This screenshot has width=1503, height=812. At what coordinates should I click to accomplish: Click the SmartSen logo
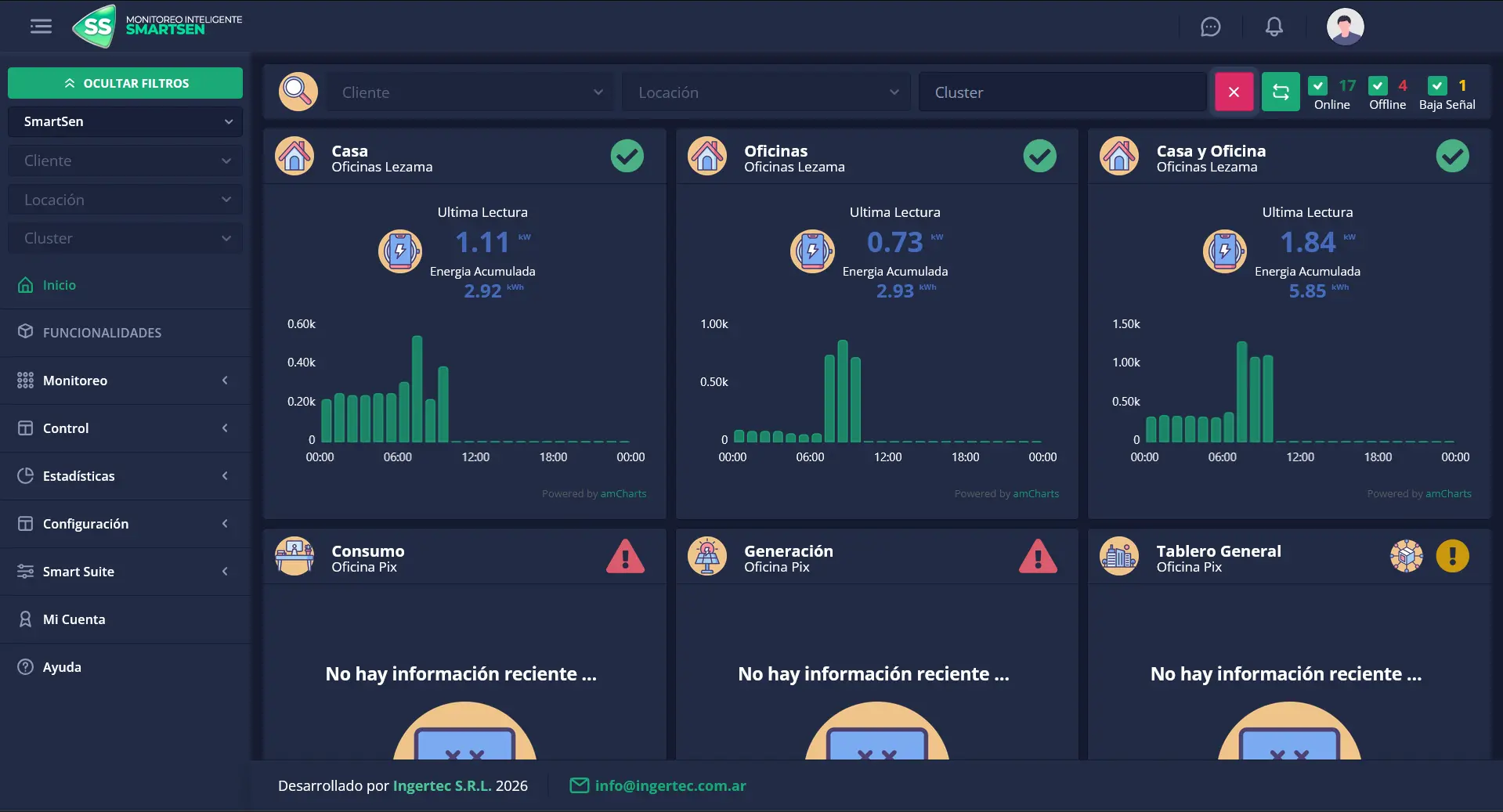(157, 26)
